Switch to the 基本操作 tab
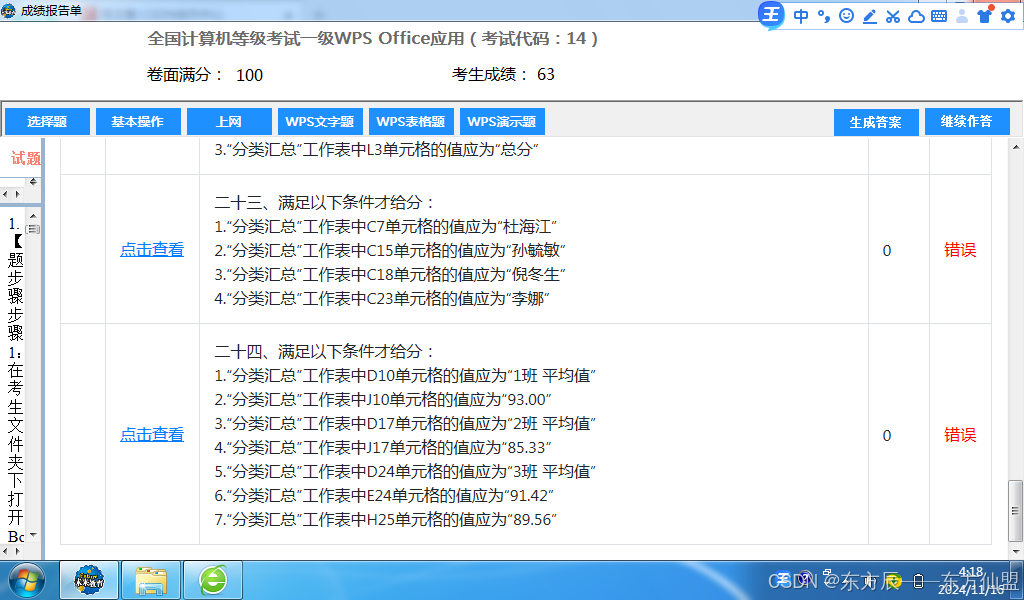Screen dimensions: 1024x600 138,121
